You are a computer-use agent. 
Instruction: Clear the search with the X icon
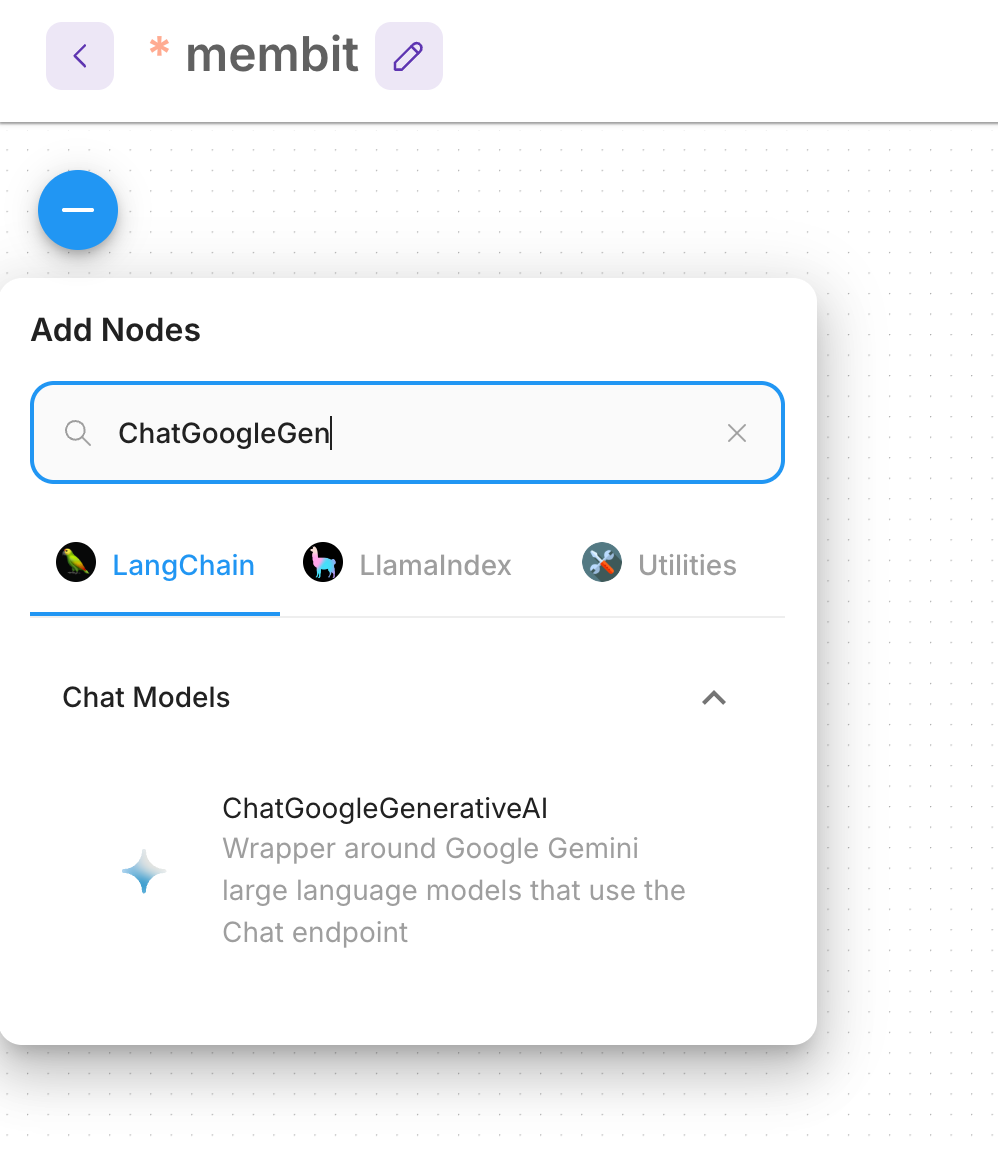(737, 433)
